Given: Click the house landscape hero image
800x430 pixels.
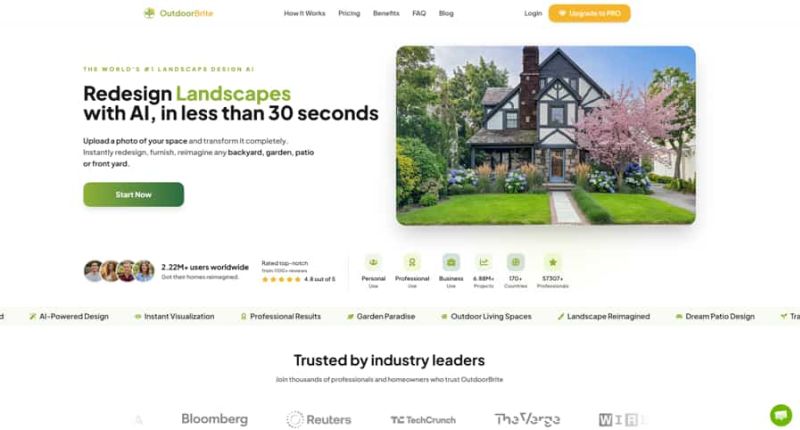Looking at the screenshot, I should point(546,135).
